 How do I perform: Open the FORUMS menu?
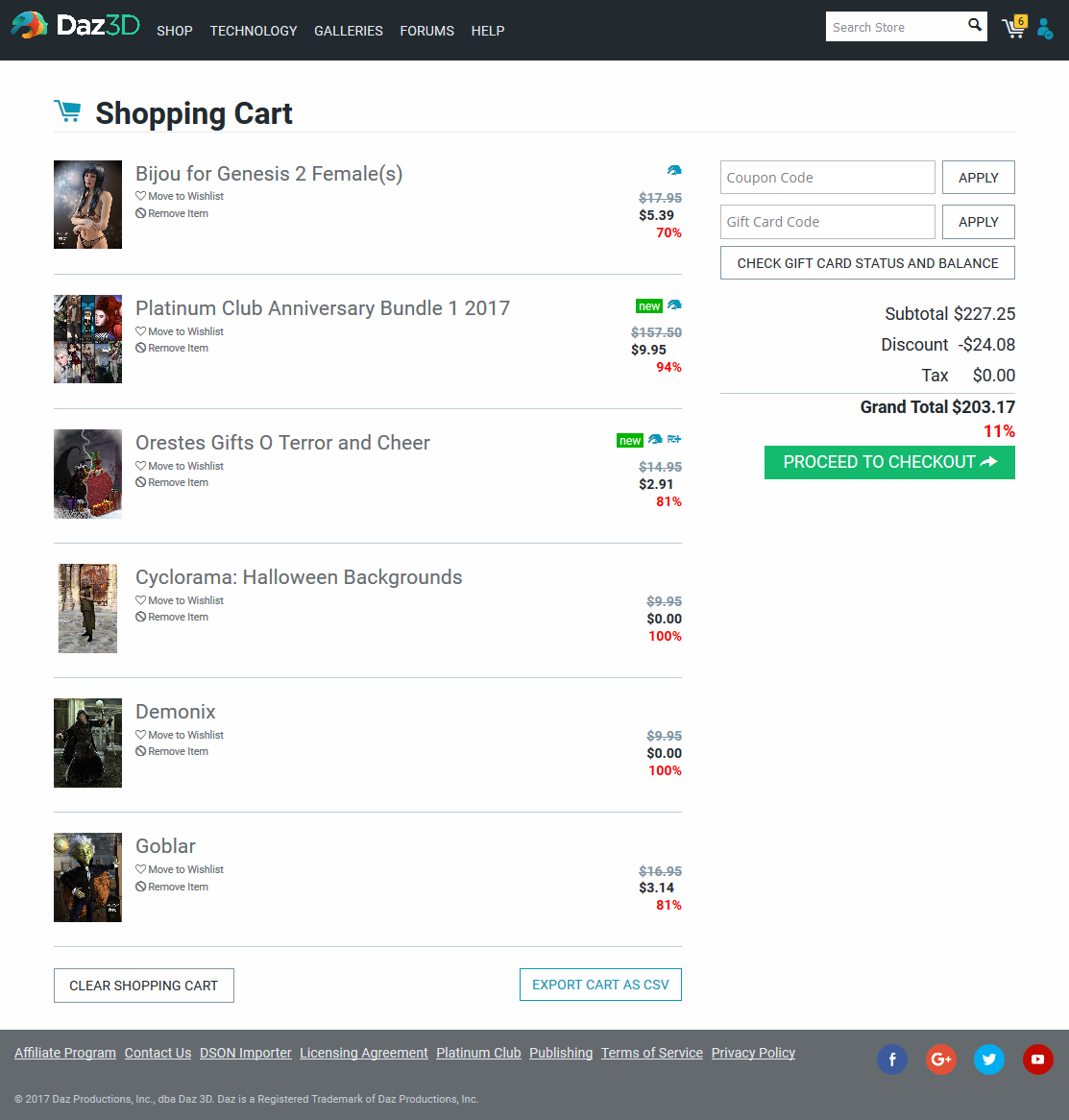(x=427, y=31)
